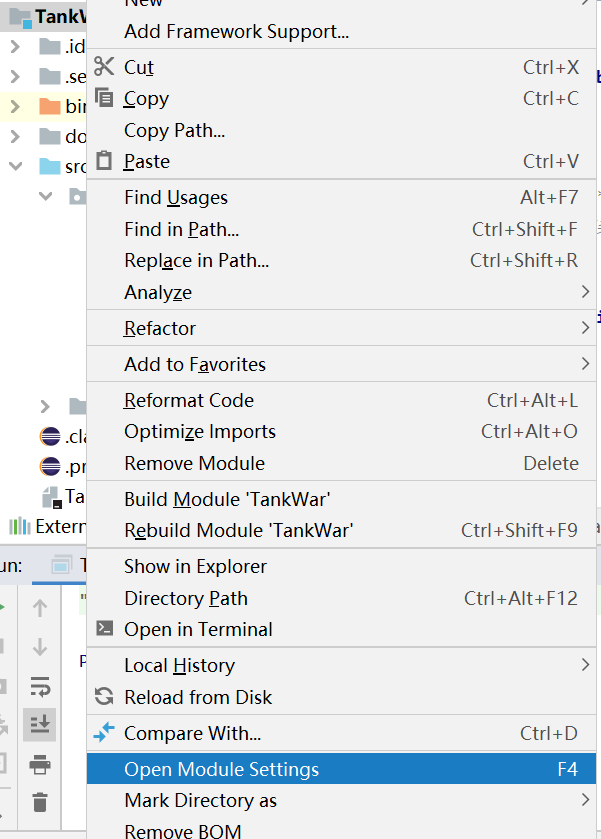Toggle soft-wrap in the Run console
Viewport: 601px width, 839px height.
[x=40, y=686]
